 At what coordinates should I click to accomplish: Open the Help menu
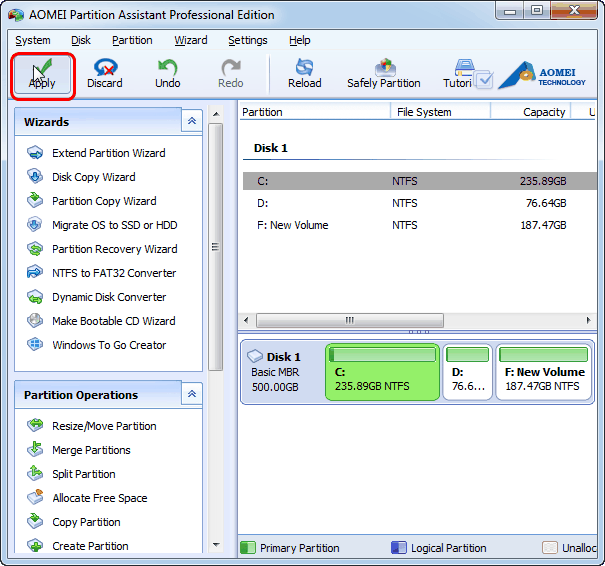point(299,40)
